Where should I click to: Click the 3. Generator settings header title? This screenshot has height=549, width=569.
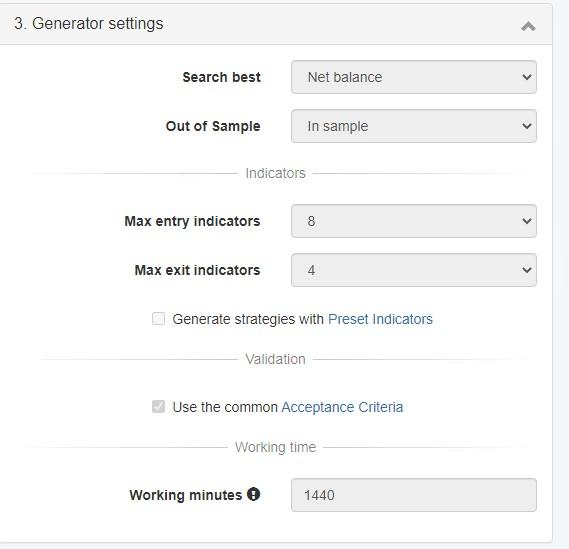[x=89, y=24]
